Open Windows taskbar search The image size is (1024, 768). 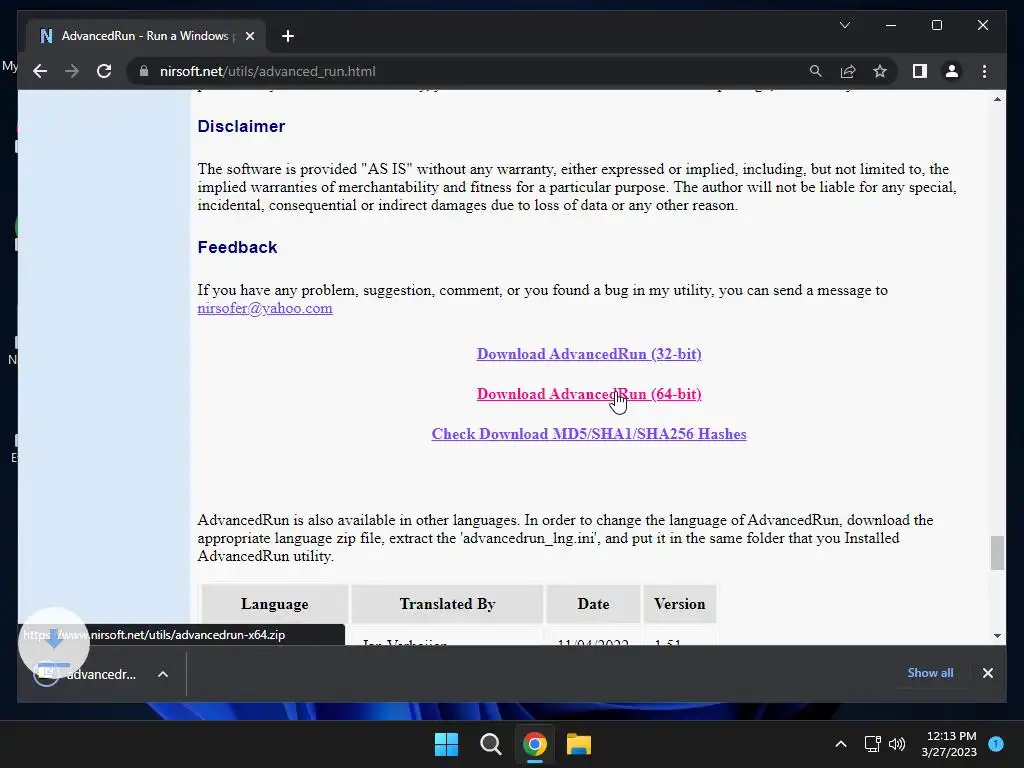click(x=490, y=744)
